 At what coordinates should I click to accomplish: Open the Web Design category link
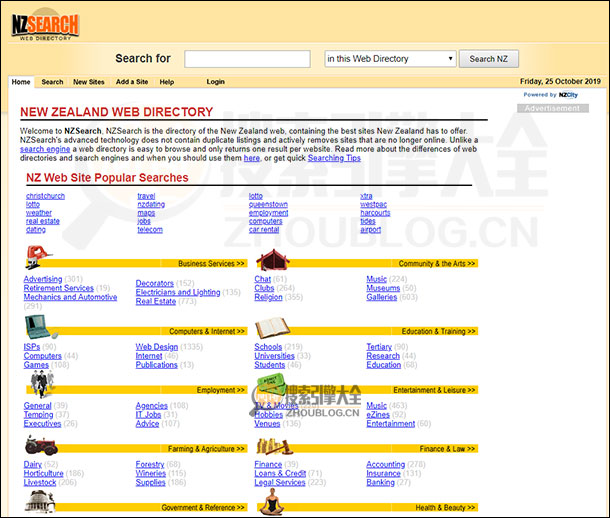pos(157,347)
